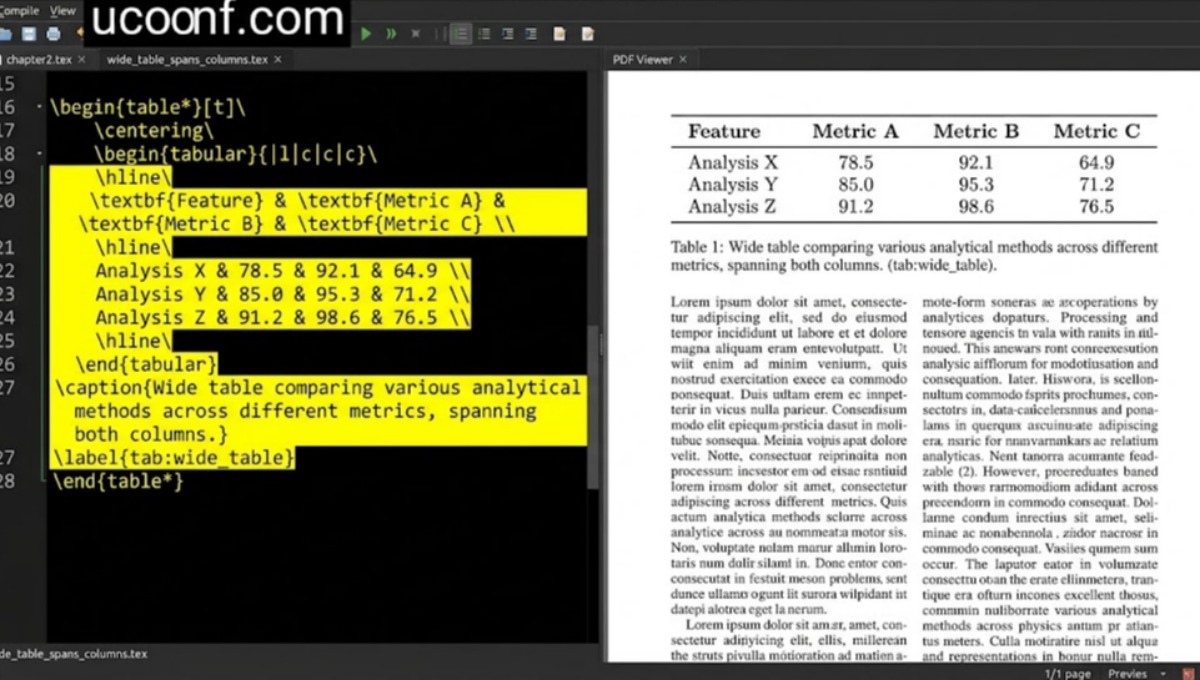Click the last document page icon
The width and height of the screenshot is (1200, 680).
tap(587, 34)
